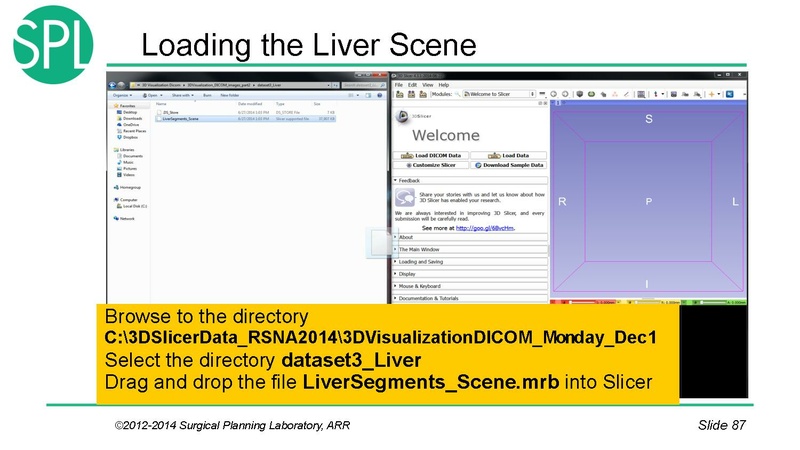Screen dimensions: 800x450
Task: Open the Organize menu in Explorer
Action: coord(122,95)
